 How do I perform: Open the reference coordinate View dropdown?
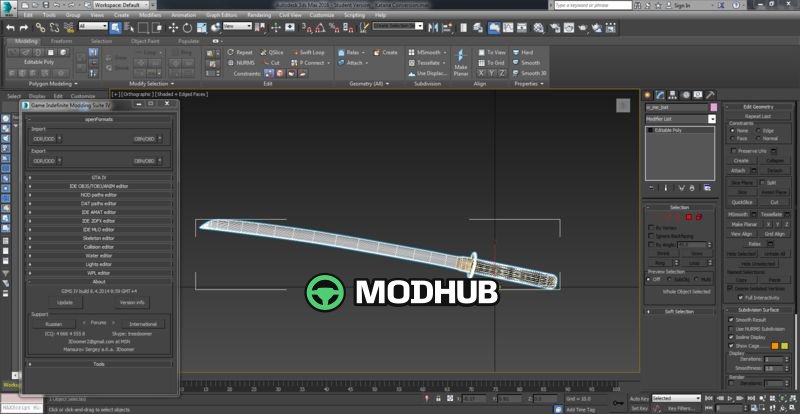coord(237,26)
